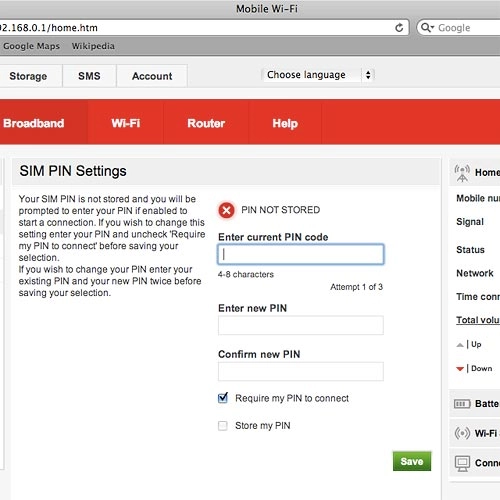
Task: Click the Wikipedia bookmark
Action: tap(93, 46)
